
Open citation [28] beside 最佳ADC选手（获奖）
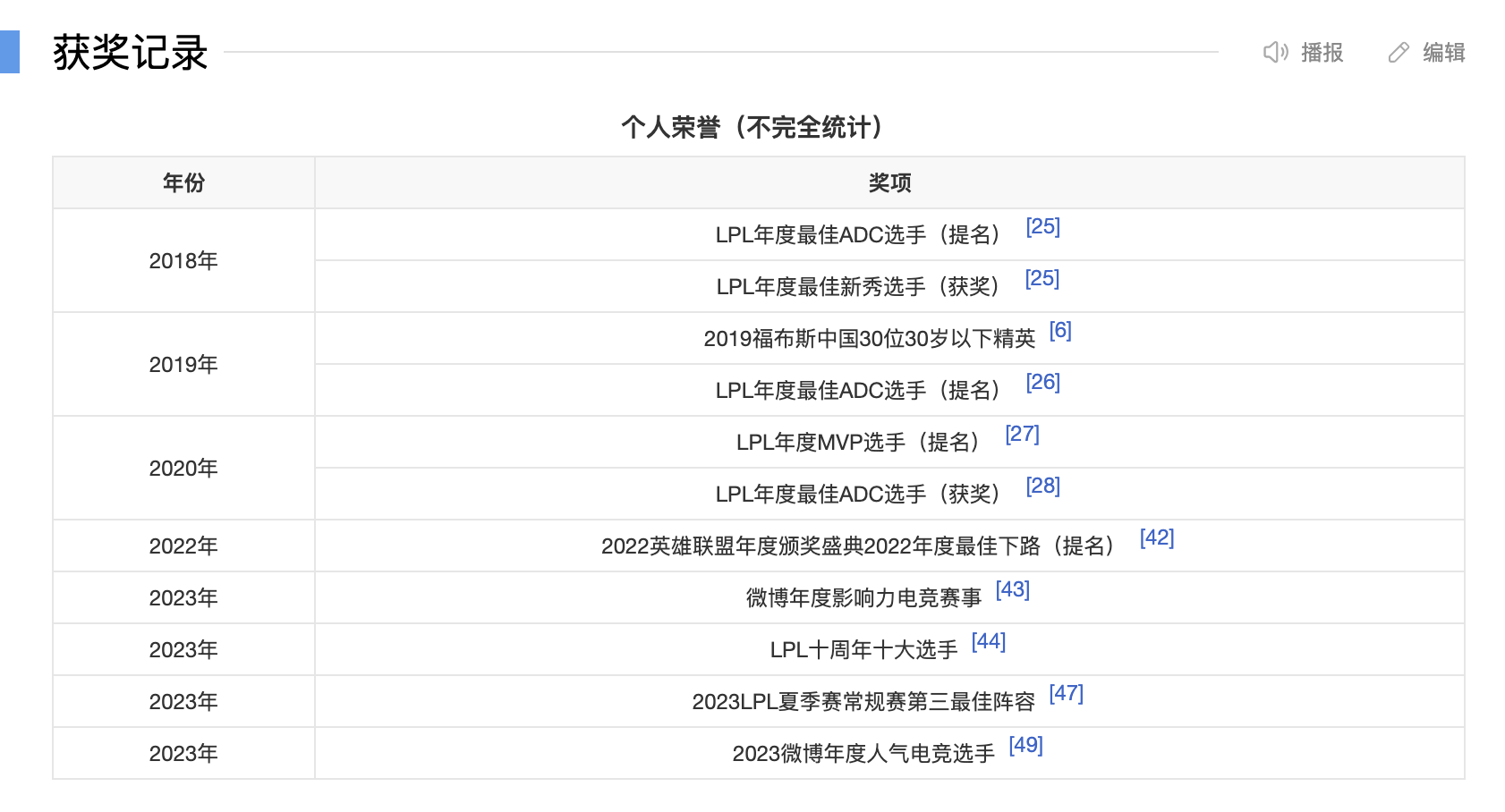[1042, 486]
